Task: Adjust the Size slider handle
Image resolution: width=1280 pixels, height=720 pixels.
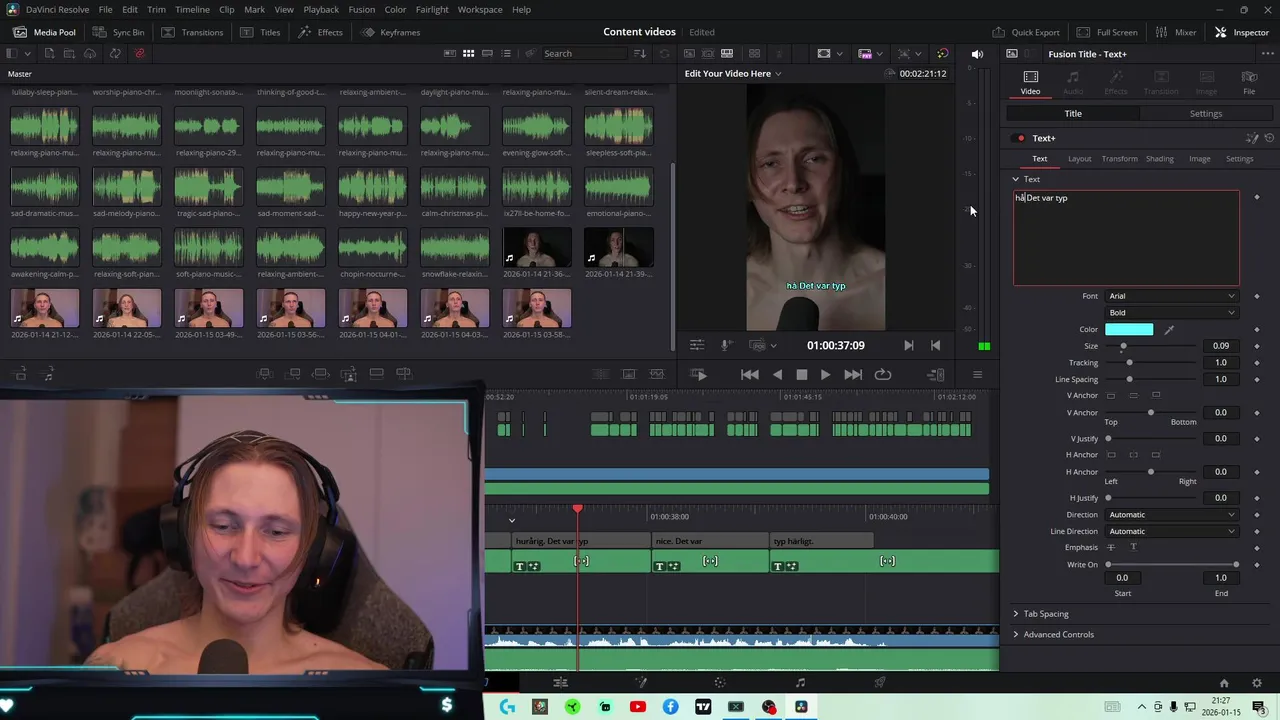Action: 1123,346
